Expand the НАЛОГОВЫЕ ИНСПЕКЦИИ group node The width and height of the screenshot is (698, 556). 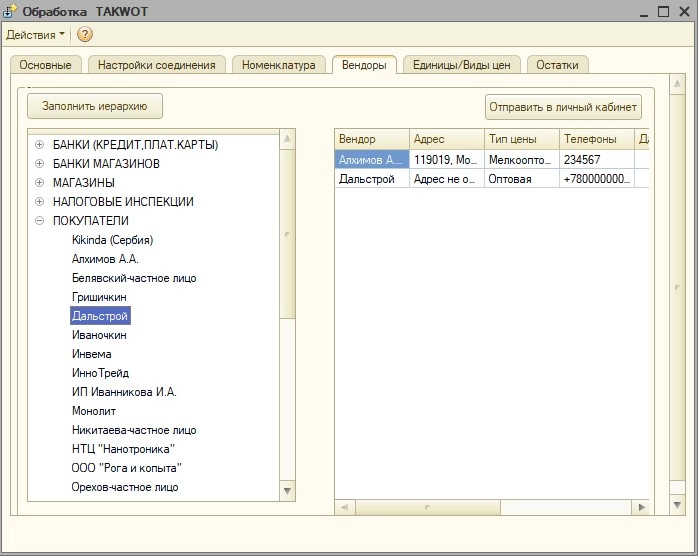[x=40, y=202]
